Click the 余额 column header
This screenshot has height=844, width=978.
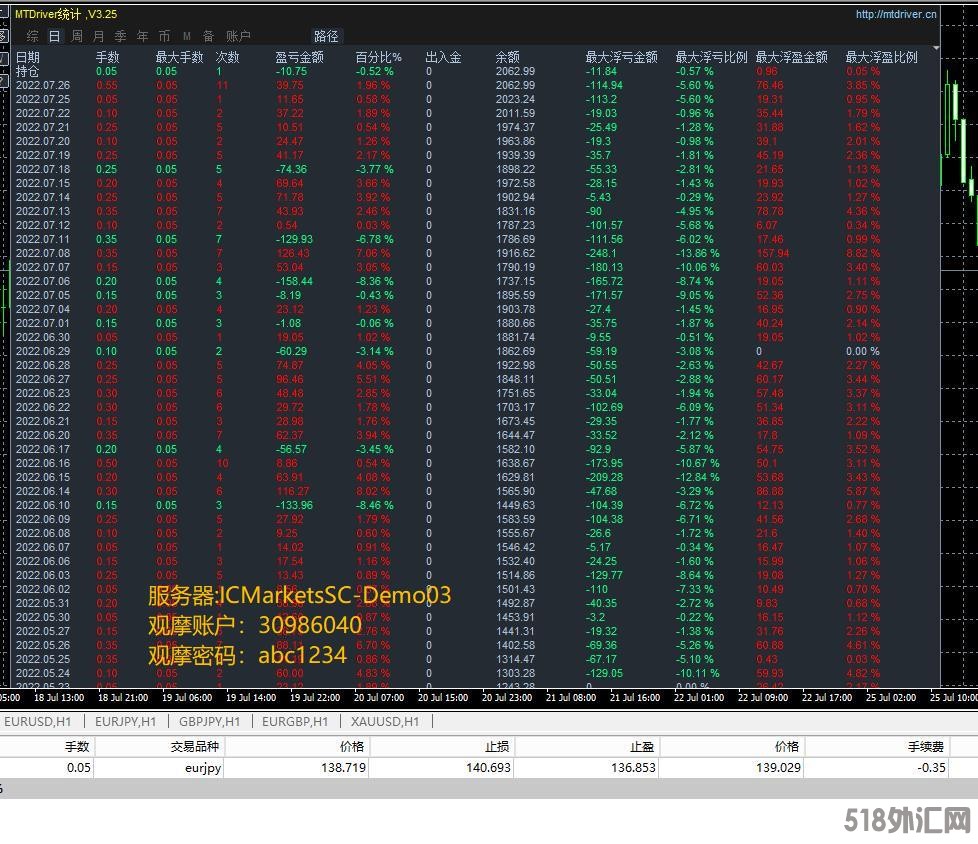click(x=508, y=57)
